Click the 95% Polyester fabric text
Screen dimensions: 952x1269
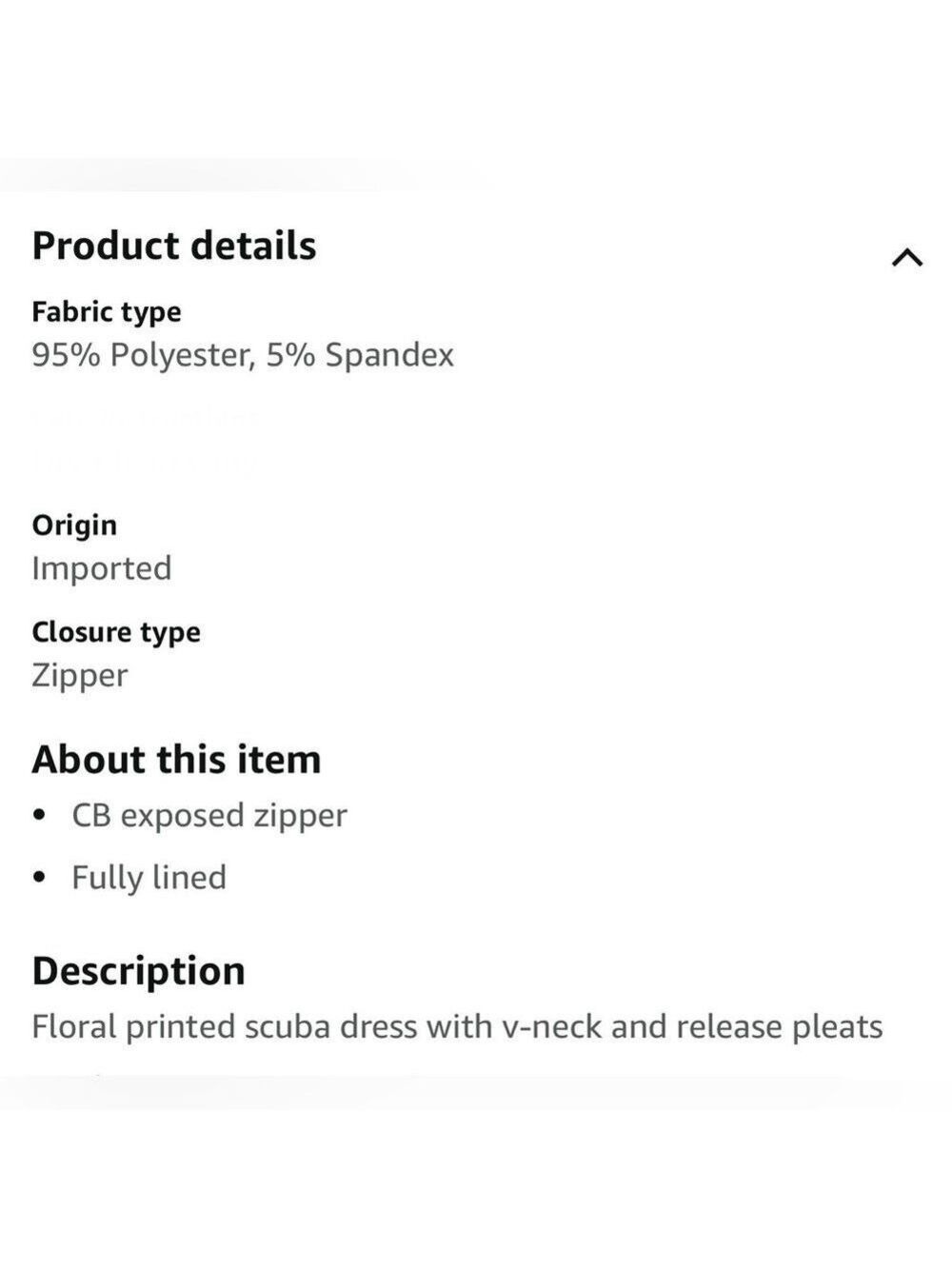coord(144,355)
